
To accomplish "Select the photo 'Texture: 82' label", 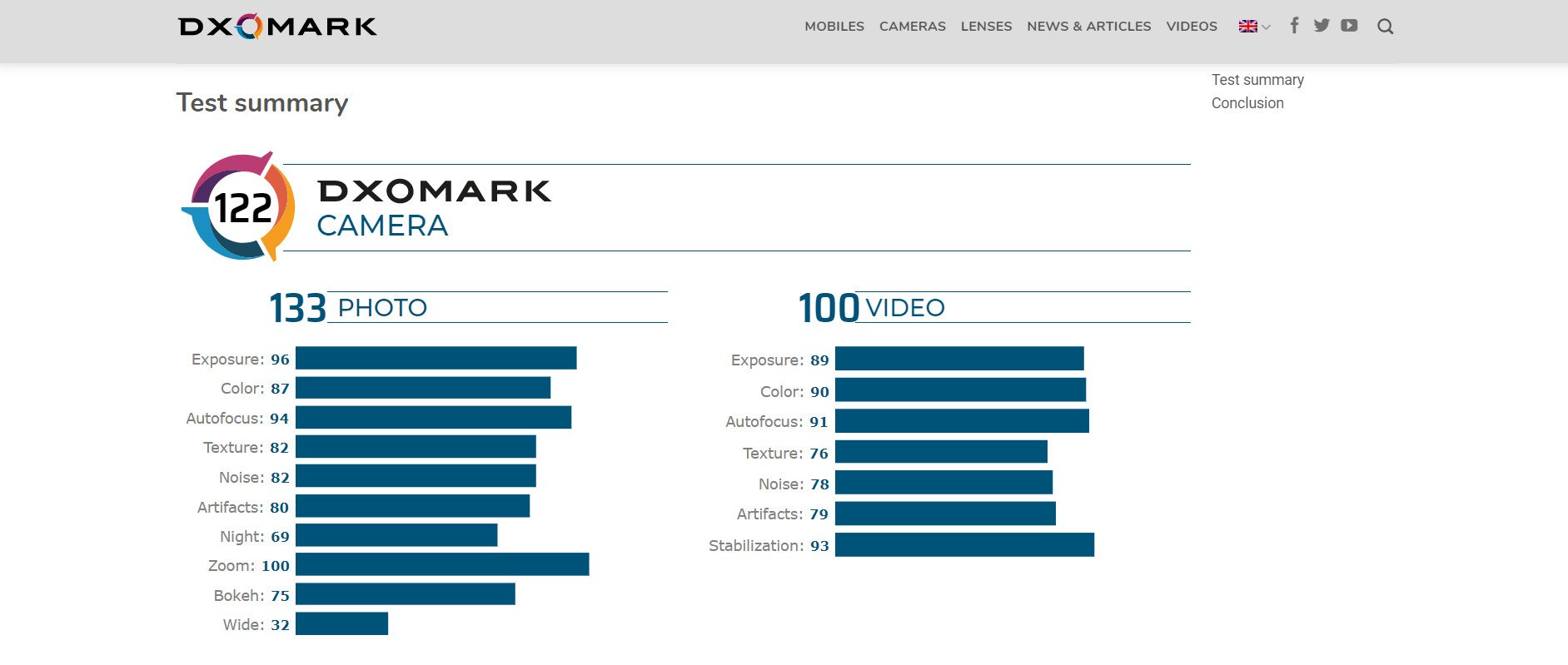I will (246, 448).
